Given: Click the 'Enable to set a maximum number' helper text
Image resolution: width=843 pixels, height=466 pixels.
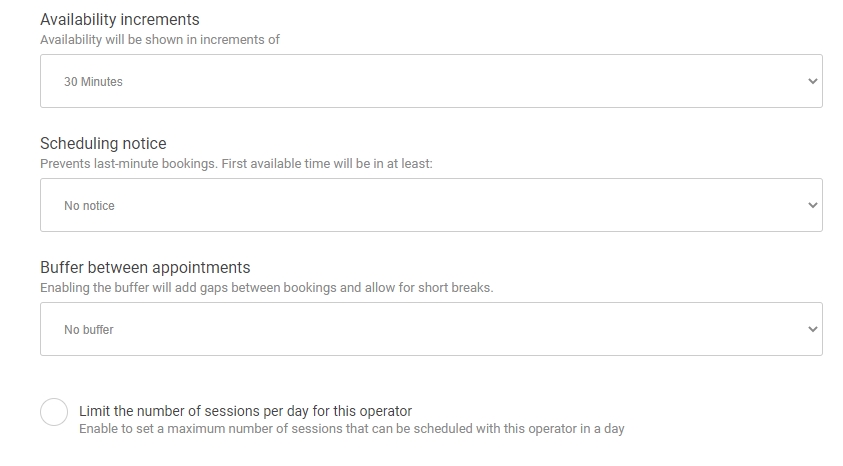Looking at the screenshot, I should [x=351, y=429].
